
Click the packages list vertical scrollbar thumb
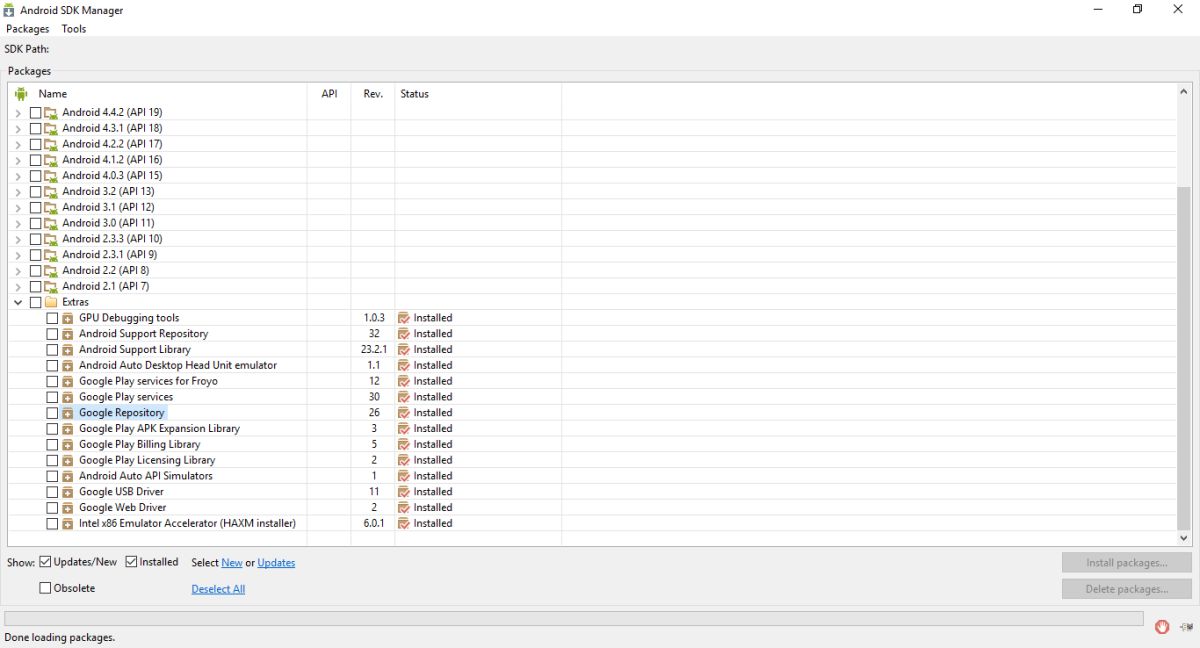click(1185, 357)
